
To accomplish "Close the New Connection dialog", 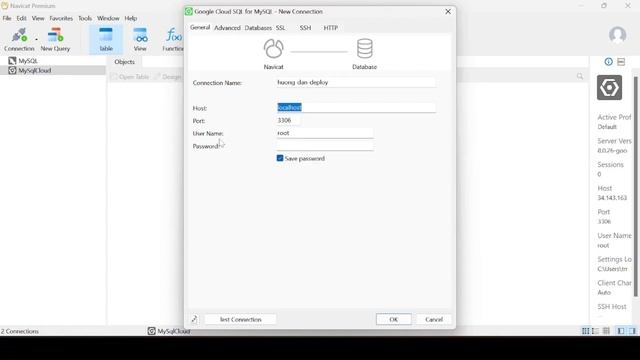I will coord(448,11).
